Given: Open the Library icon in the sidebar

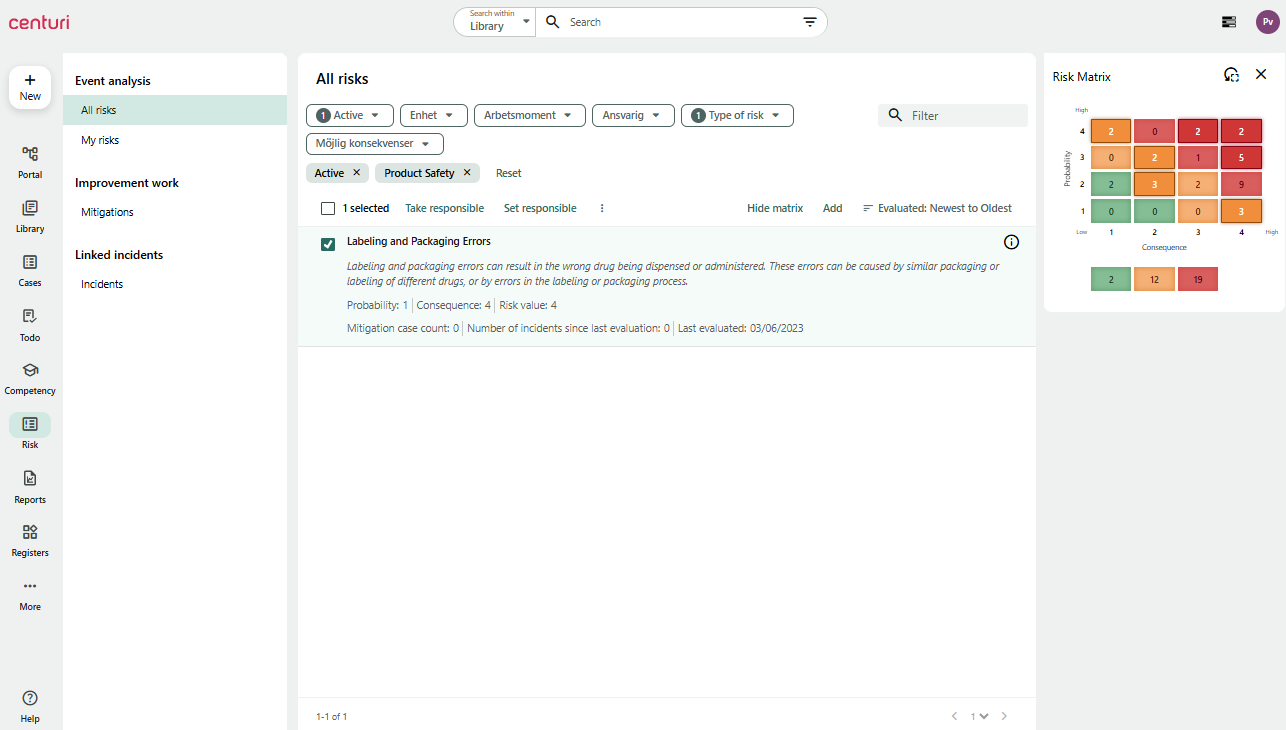Looking at the screenshot, I should click(30, 214).
